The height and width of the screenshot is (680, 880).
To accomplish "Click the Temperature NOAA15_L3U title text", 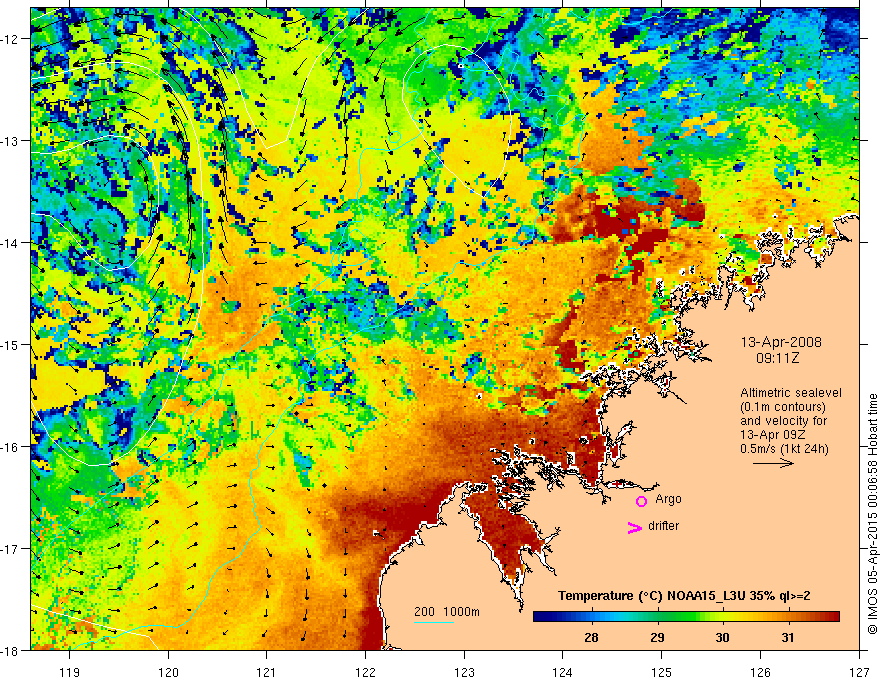I will click(684, 596).
